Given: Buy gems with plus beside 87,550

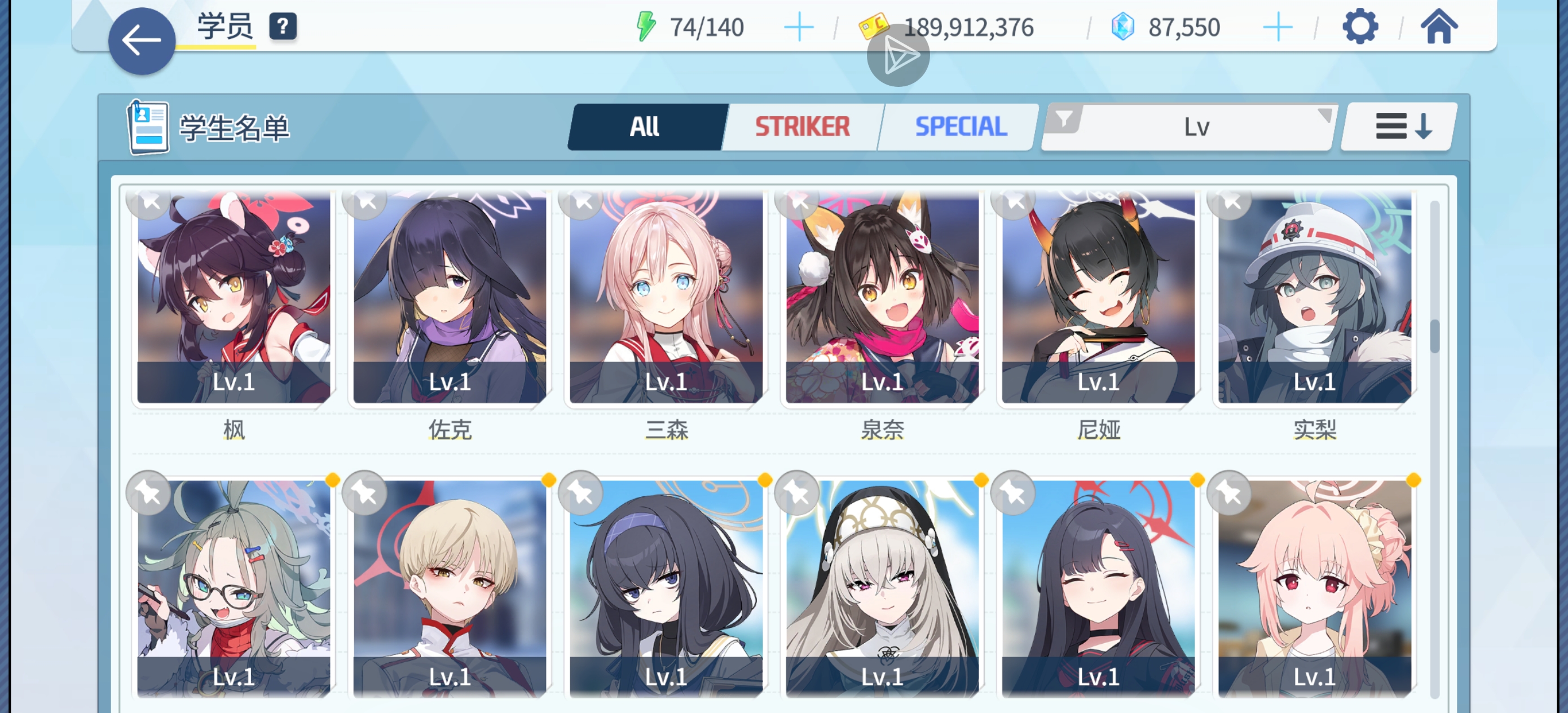Looking at the screenshot, I should coord(1278,28).
